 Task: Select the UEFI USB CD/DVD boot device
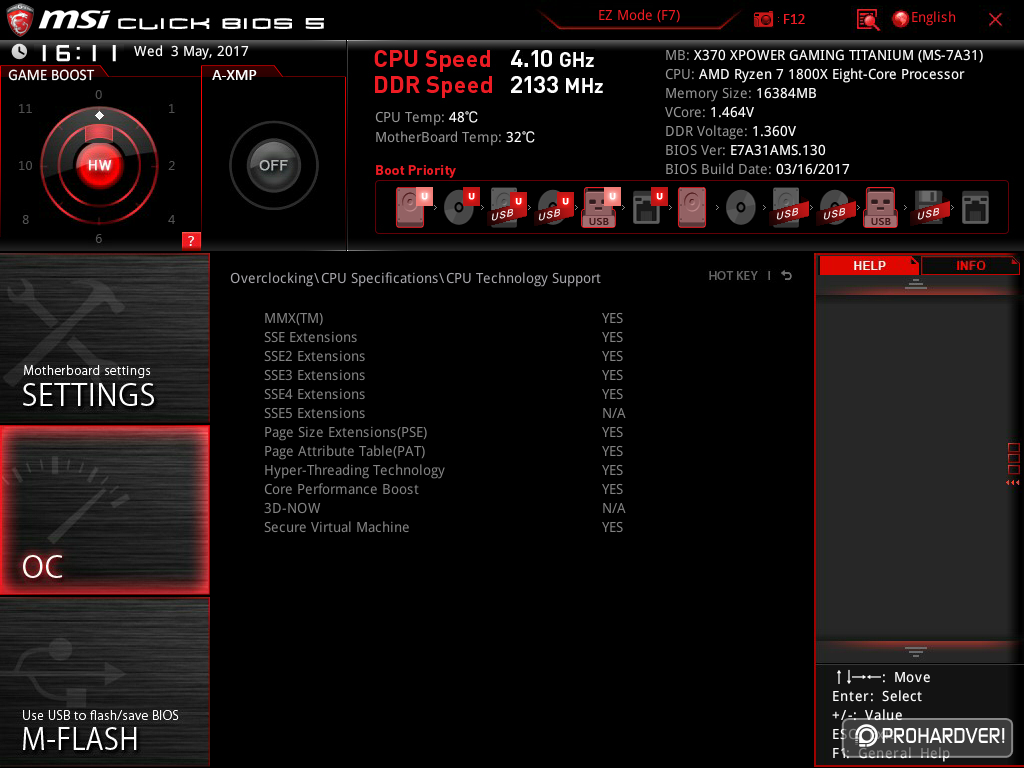(x=554, y=207)
